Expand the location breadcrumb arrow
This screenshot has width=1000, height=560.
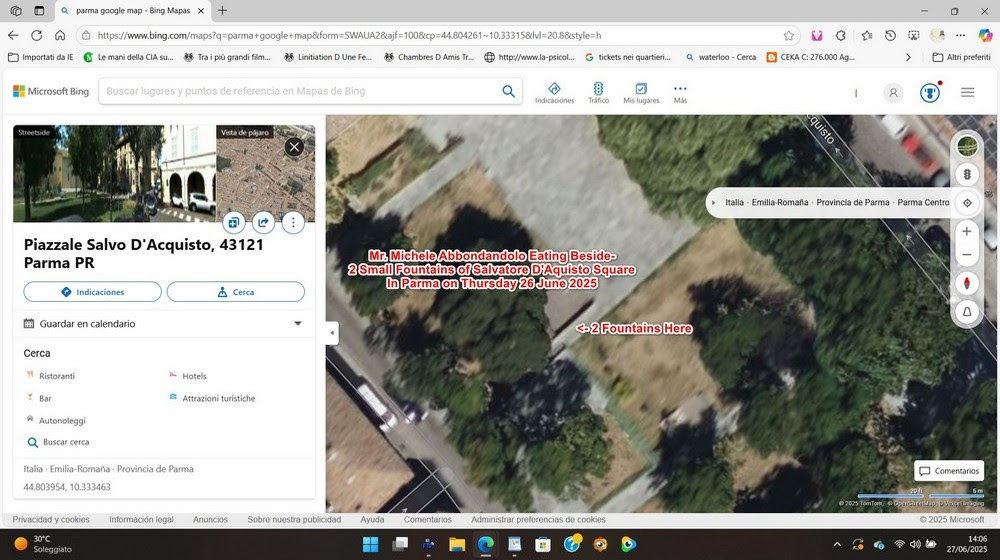[713, 203]
